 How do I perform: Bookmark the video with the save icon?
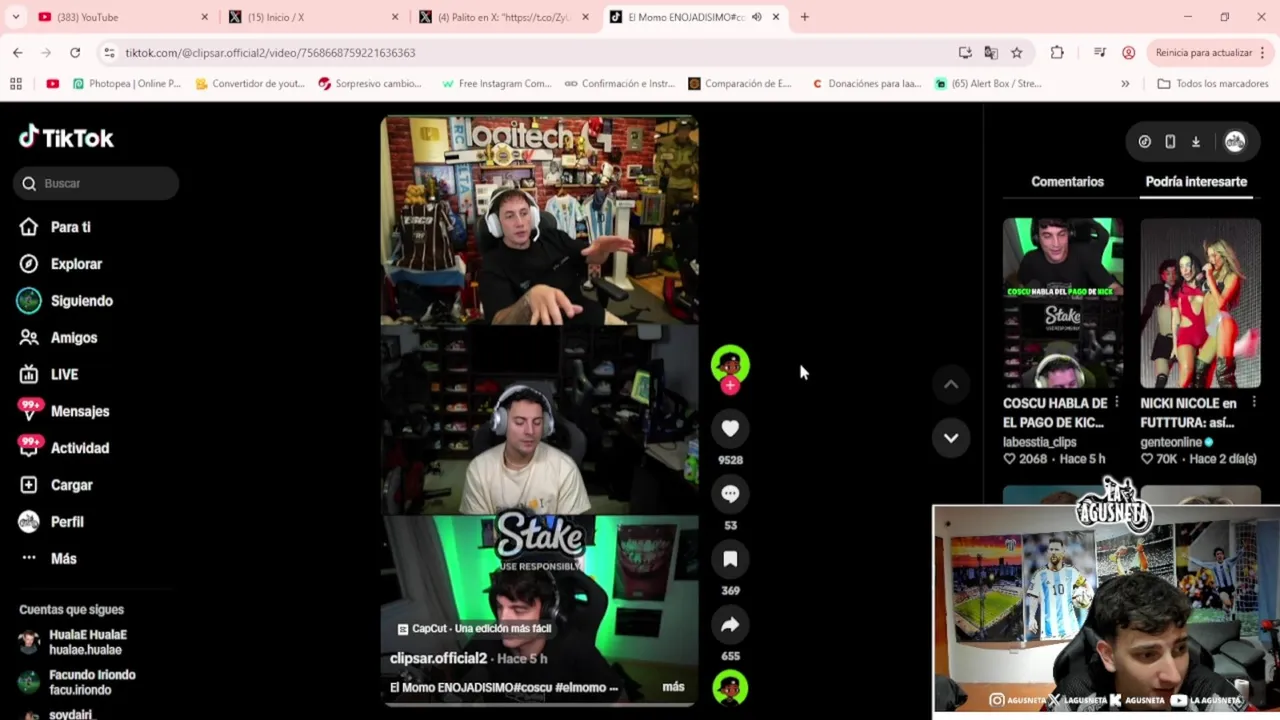click(730, 559)
